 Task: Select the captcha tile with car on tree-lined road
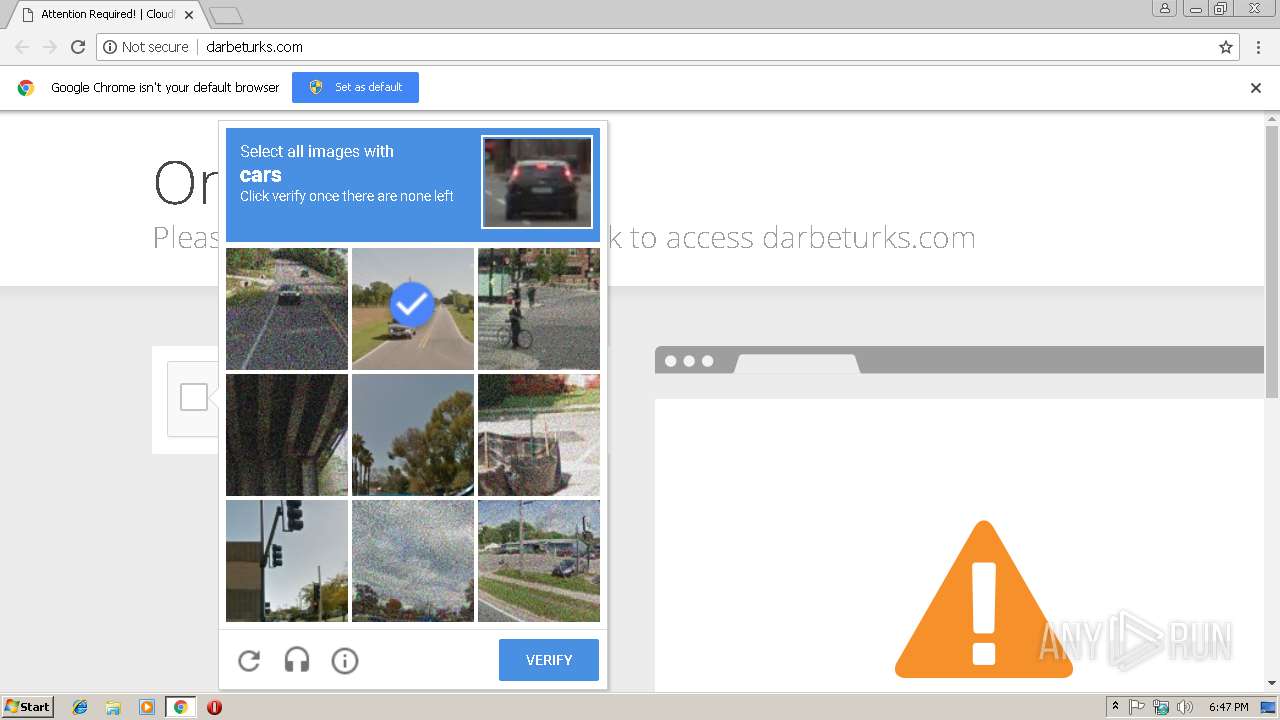click(287, 309)
